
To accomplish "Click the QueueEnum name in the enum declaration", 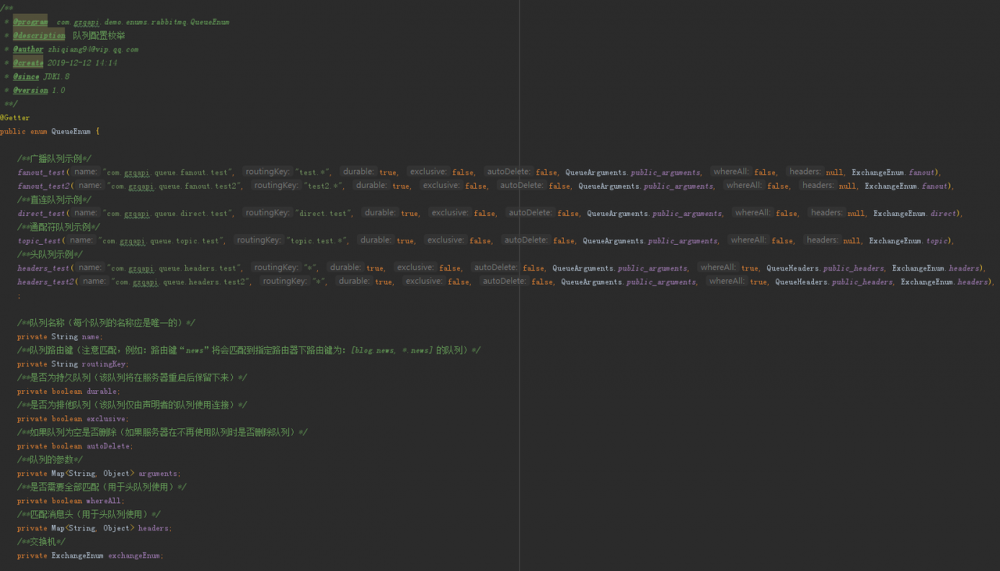I will click(71, 131).
